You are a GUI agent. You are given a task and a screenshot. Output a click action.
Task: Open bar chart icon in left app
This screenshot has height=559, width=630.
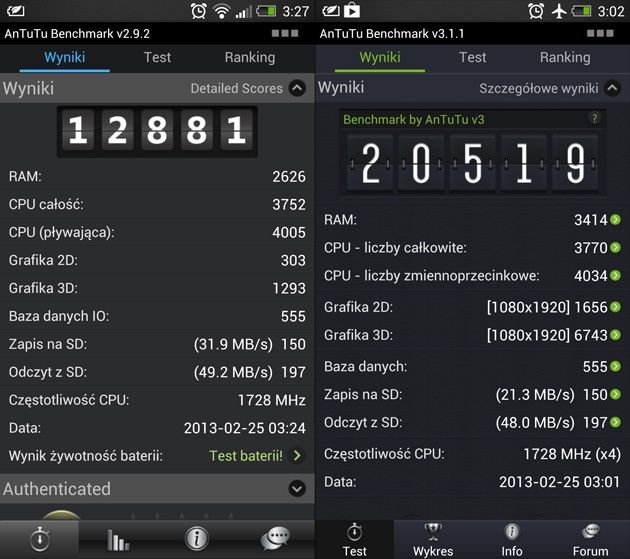click(118, 539)
